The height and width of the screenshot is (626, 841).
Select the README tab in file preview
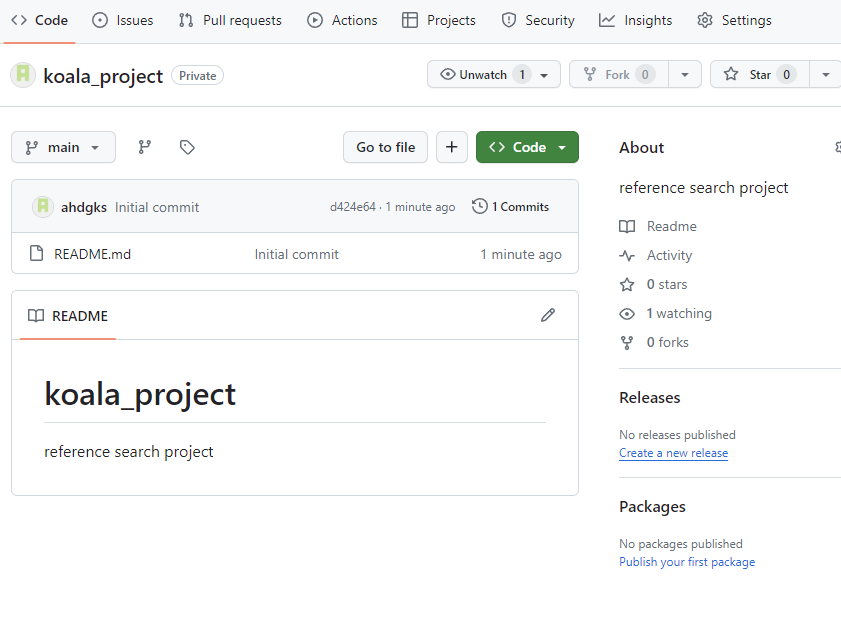68,316
